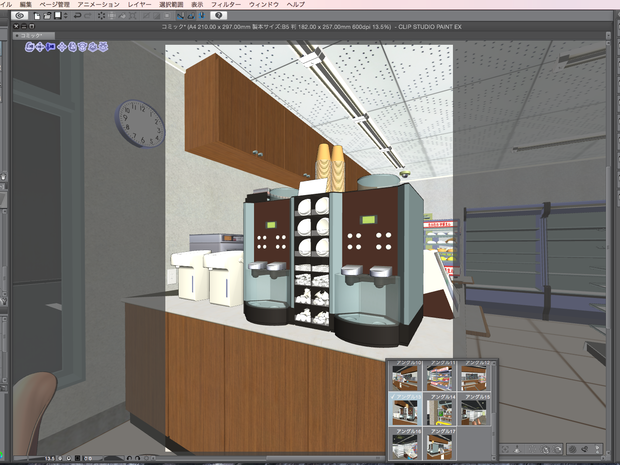
Task: Expand the save options arrow beside disk icon
Action: coord(66,16)
